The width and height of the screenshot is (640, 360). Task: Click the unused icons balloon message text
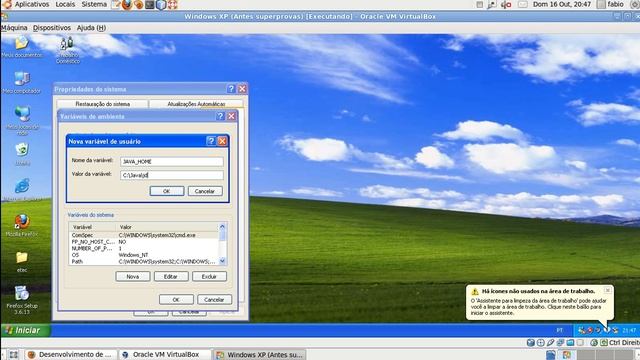538,307
